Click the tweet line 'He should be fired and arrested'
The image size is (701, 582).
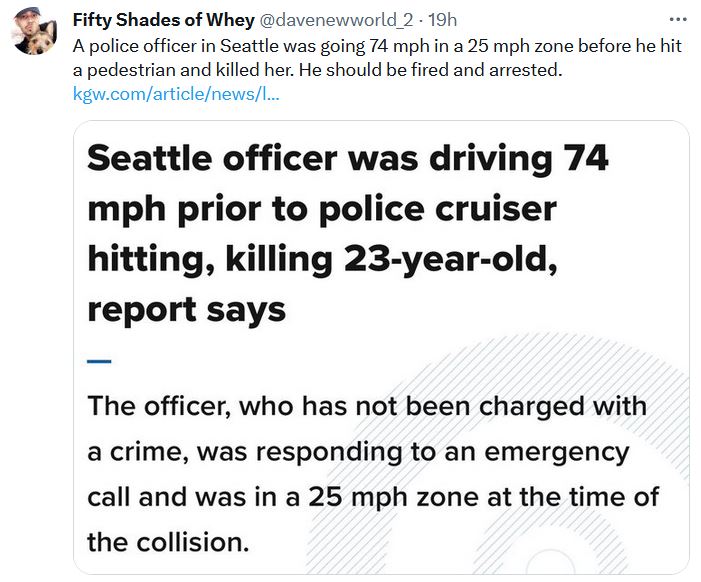click(431, 70)
